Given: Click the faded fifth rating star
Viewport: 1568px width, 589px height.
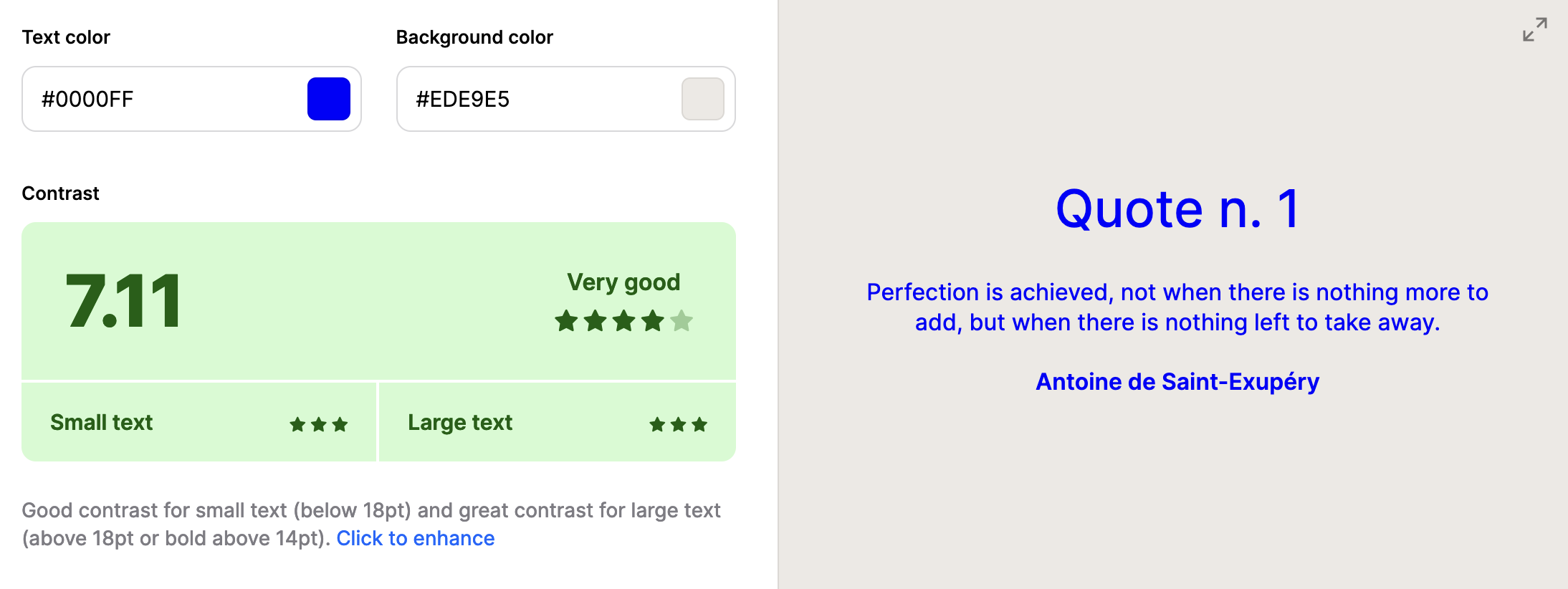Looking at the screenshot, I should (682, 320).
